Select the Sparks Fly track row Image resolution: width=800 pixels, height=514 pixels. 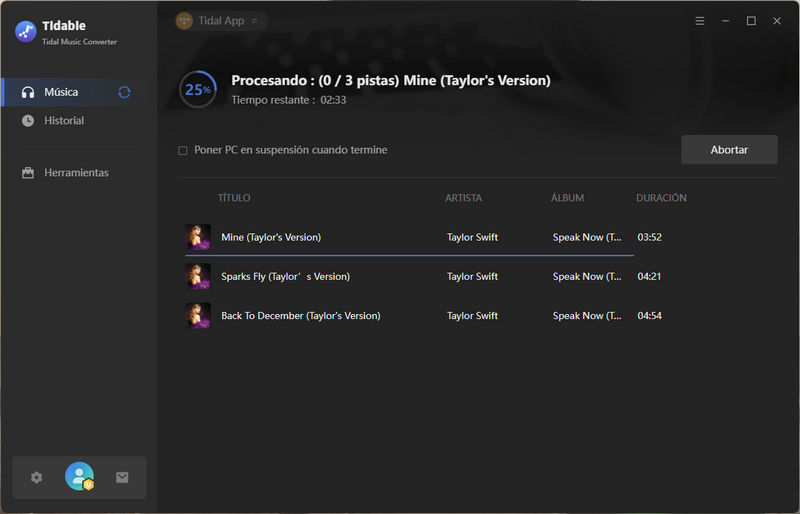pyautogui.click(x=423, y=276)
